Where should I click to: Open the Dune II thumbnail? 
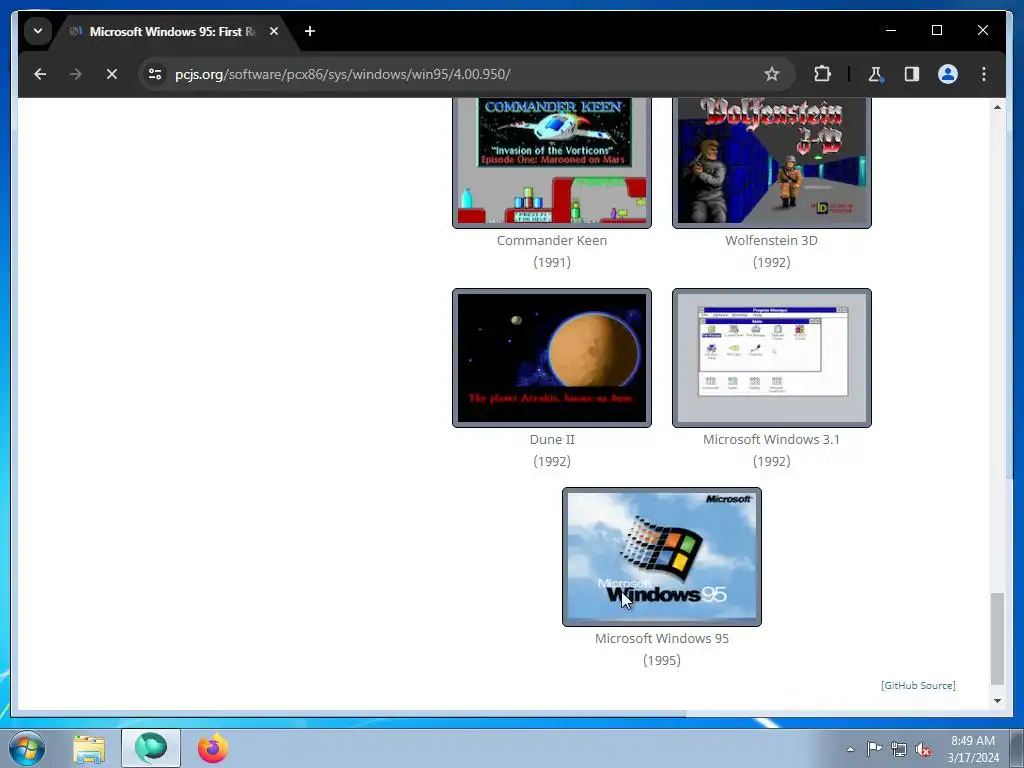point(552,358)
